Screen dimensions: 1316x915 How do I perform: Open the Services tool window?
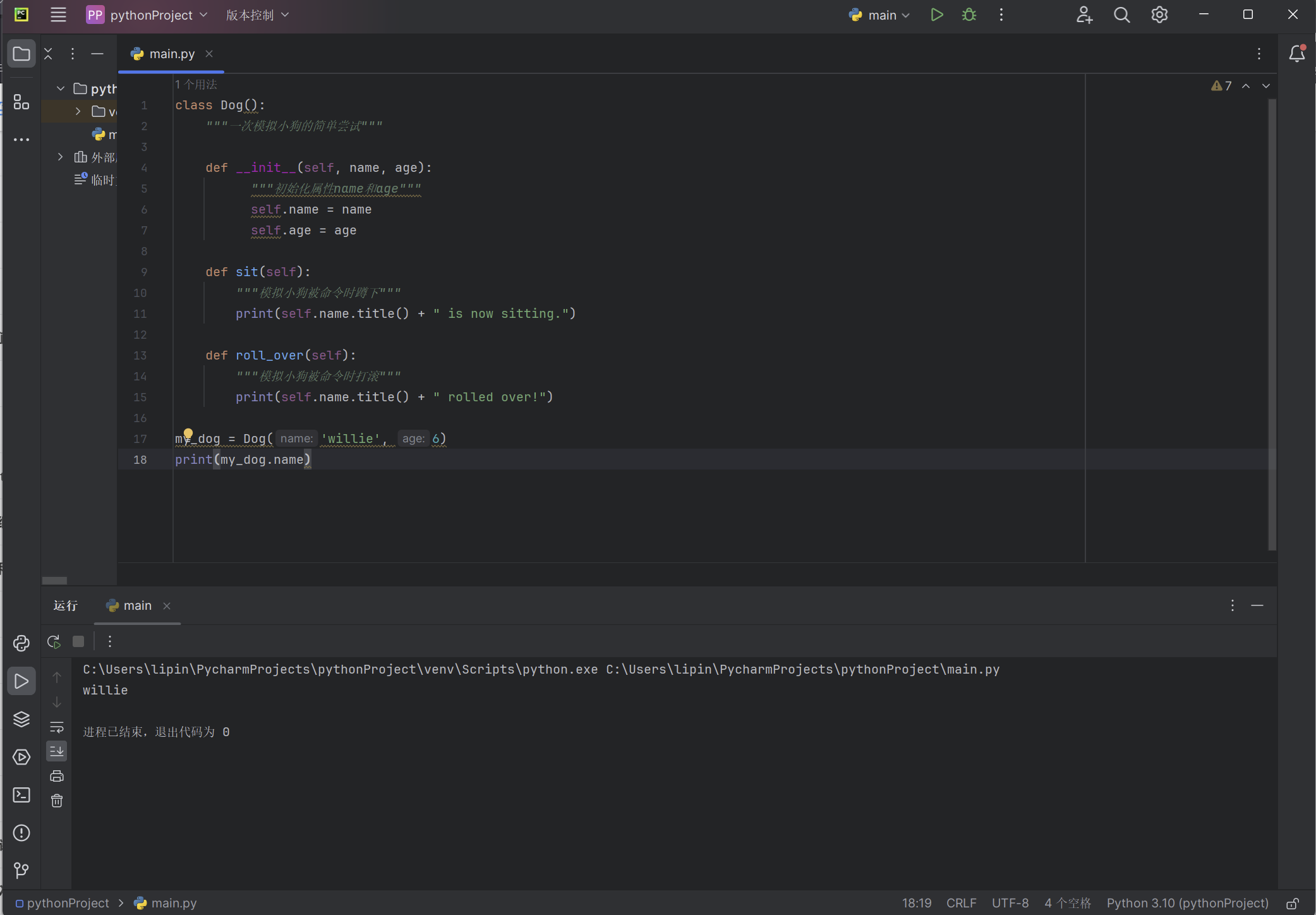(21, 757)
